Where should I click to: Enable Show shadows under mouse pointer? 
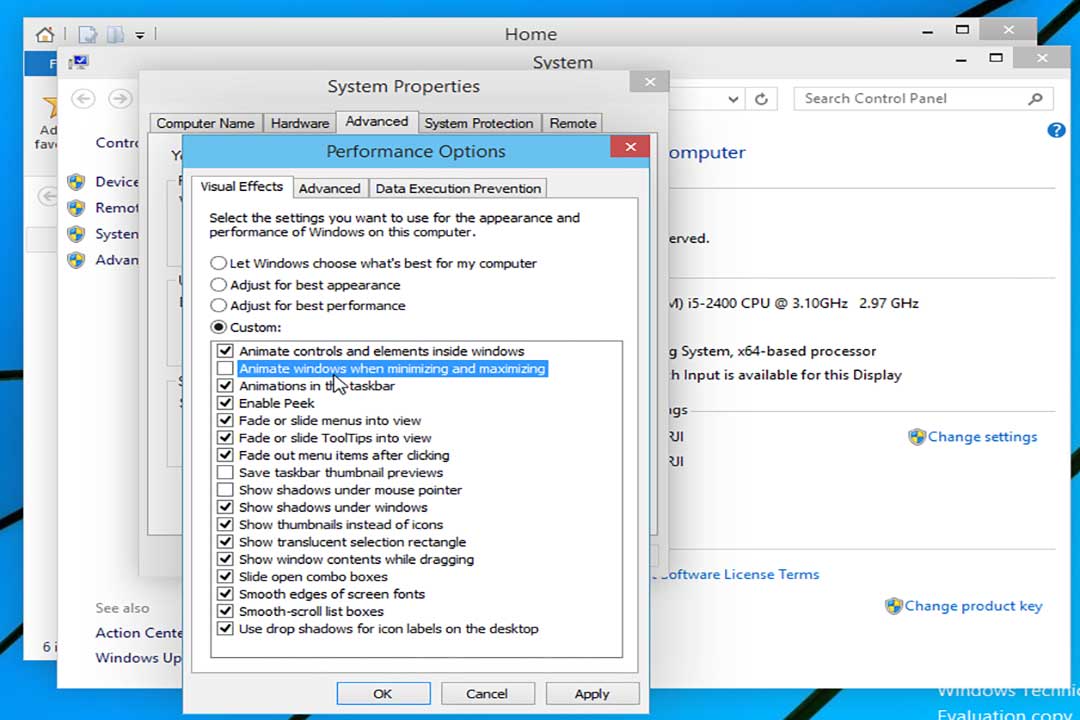(225, 490)
